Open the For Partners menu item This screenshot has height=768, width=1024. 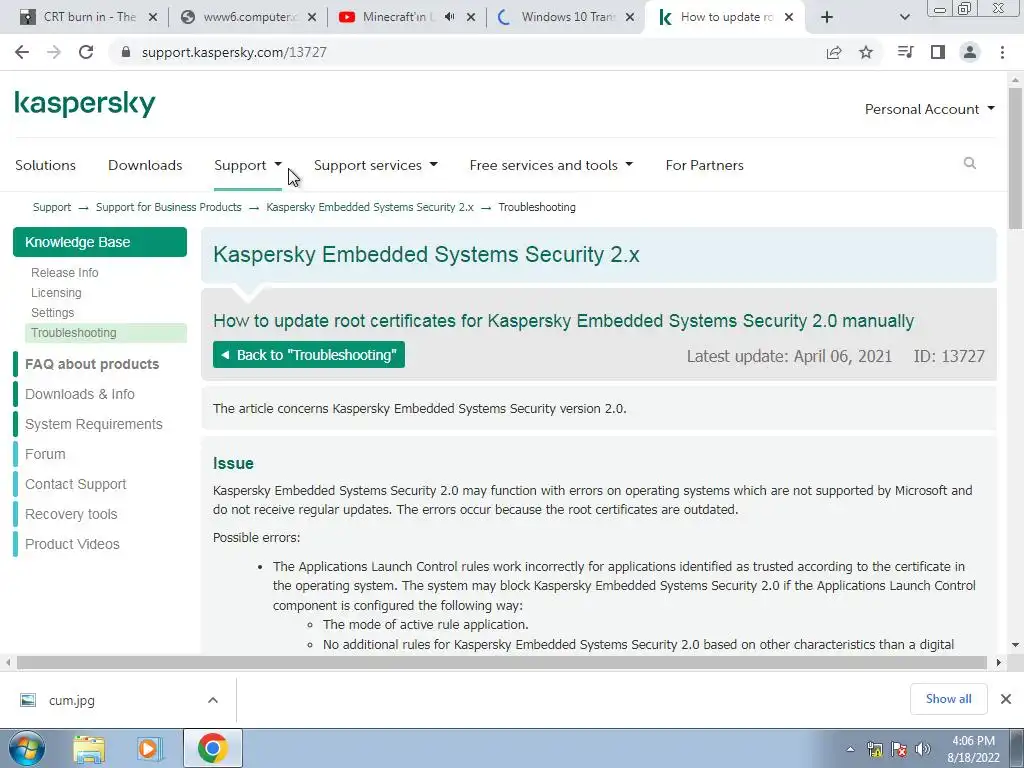click(x=705, y=165)
